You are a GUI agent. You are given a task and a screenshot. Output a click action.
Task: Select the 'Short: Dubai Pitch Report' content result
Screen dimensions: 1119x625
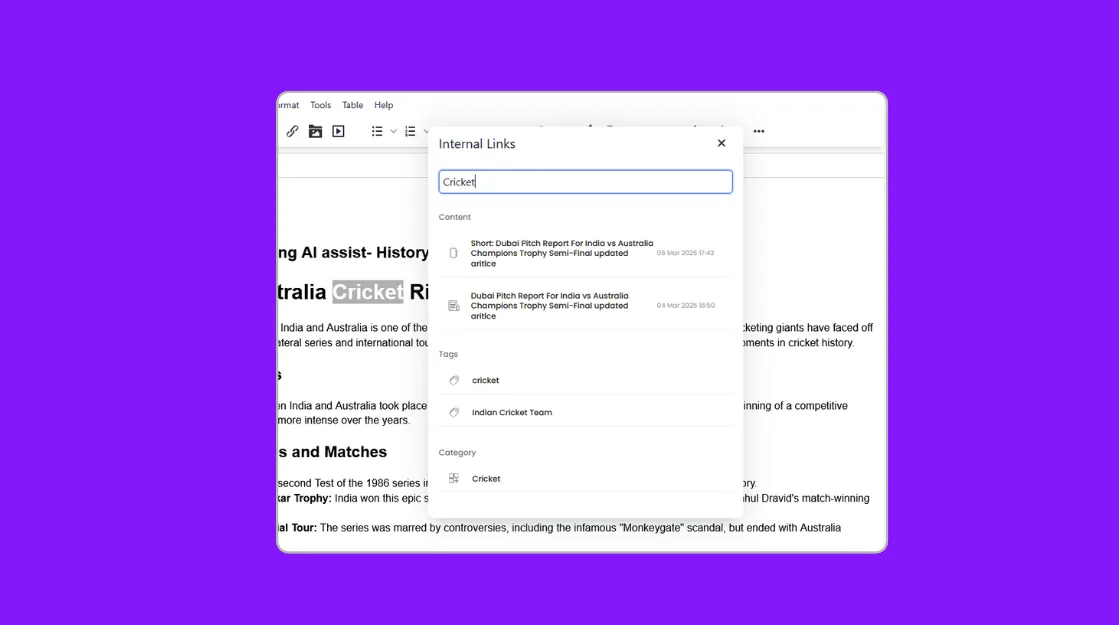585,253
